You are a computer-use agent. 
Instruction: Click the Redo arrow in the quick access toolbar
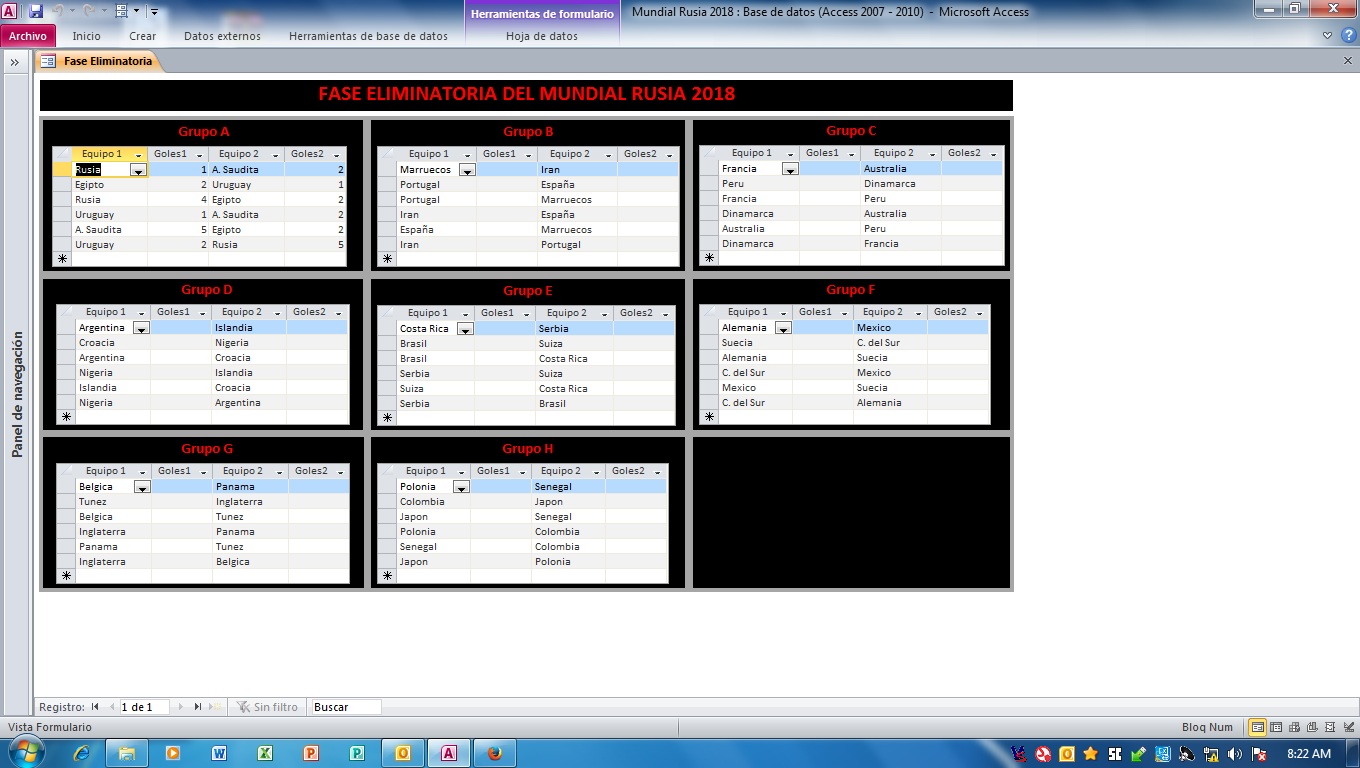tap(91, 11)
